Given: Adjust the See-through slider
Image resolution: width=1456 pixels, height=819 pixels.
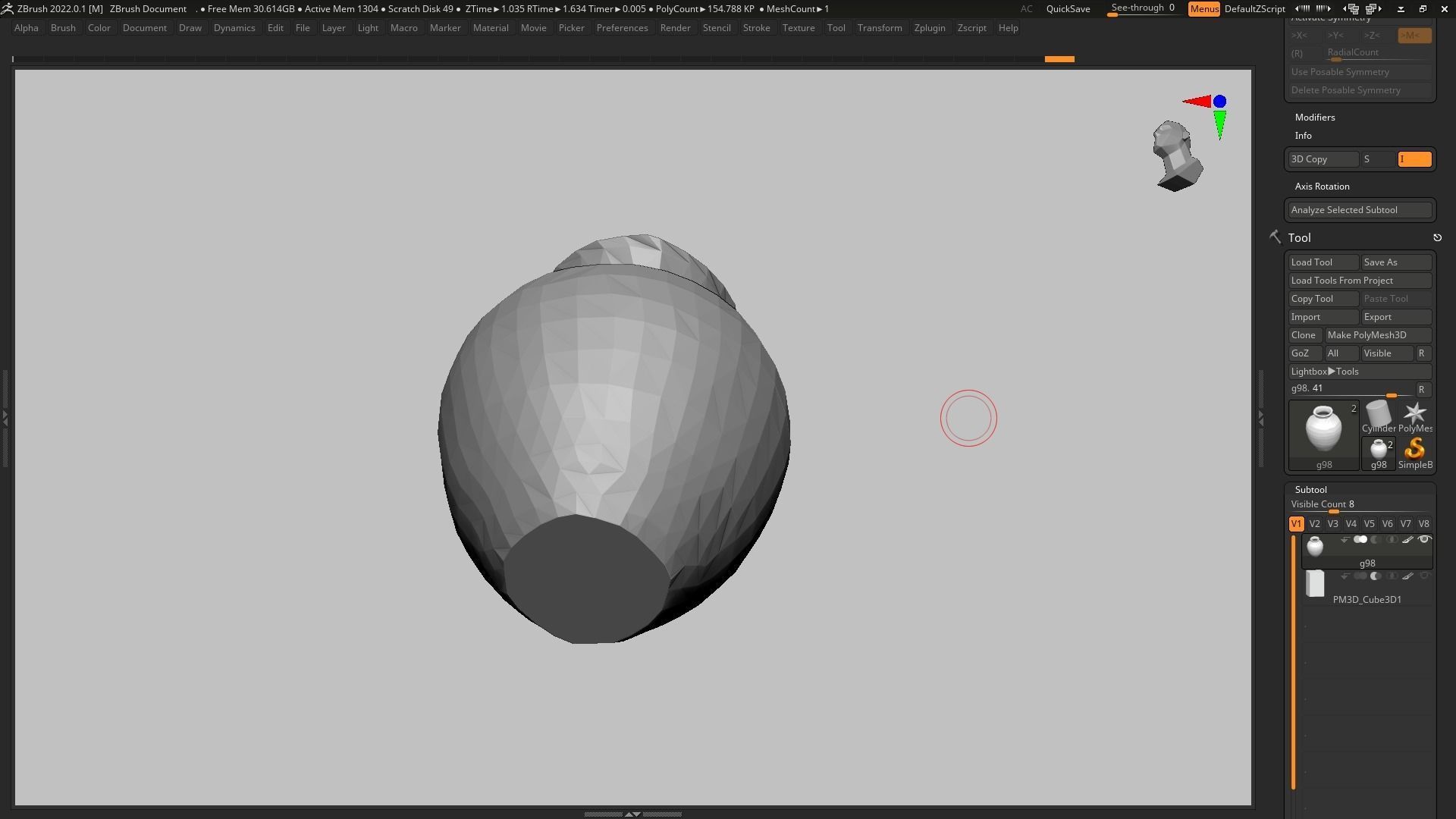Looking at the screenshot, I should (x=1142, y=8).
